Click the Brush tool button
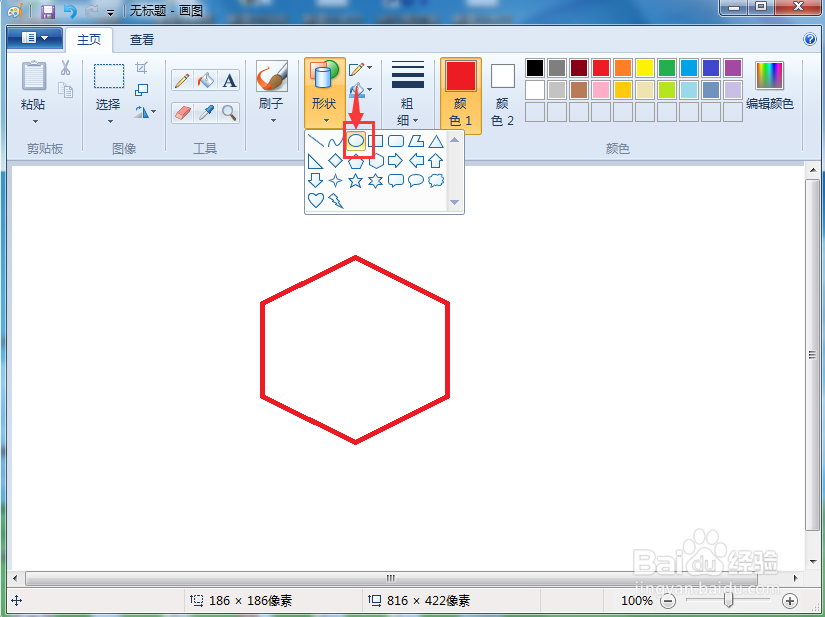Screen dimensions: 825x617 point(271,76)
